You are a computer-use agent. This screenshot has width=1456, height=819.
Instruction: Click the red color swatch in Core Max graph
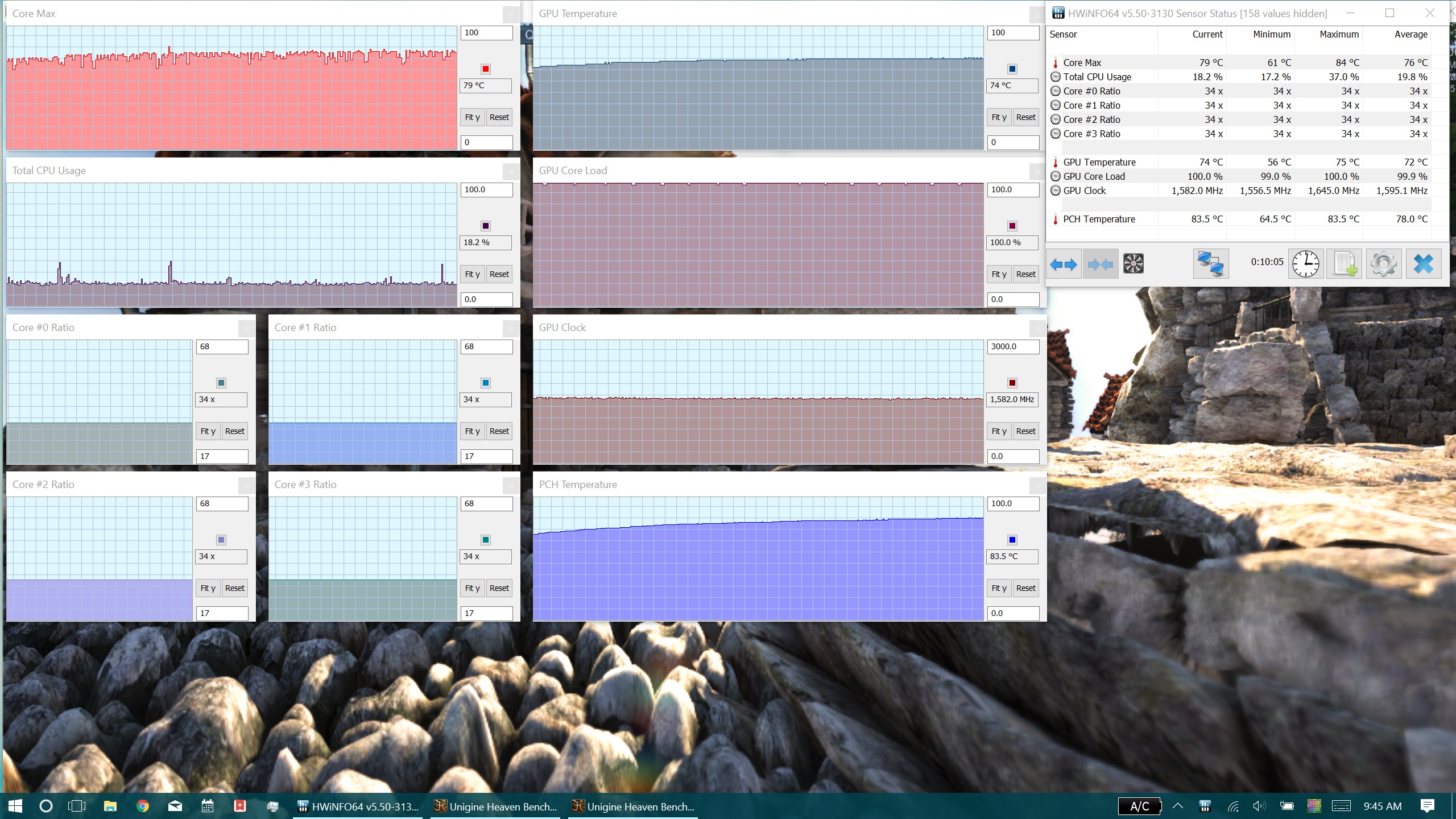point(485,69)
